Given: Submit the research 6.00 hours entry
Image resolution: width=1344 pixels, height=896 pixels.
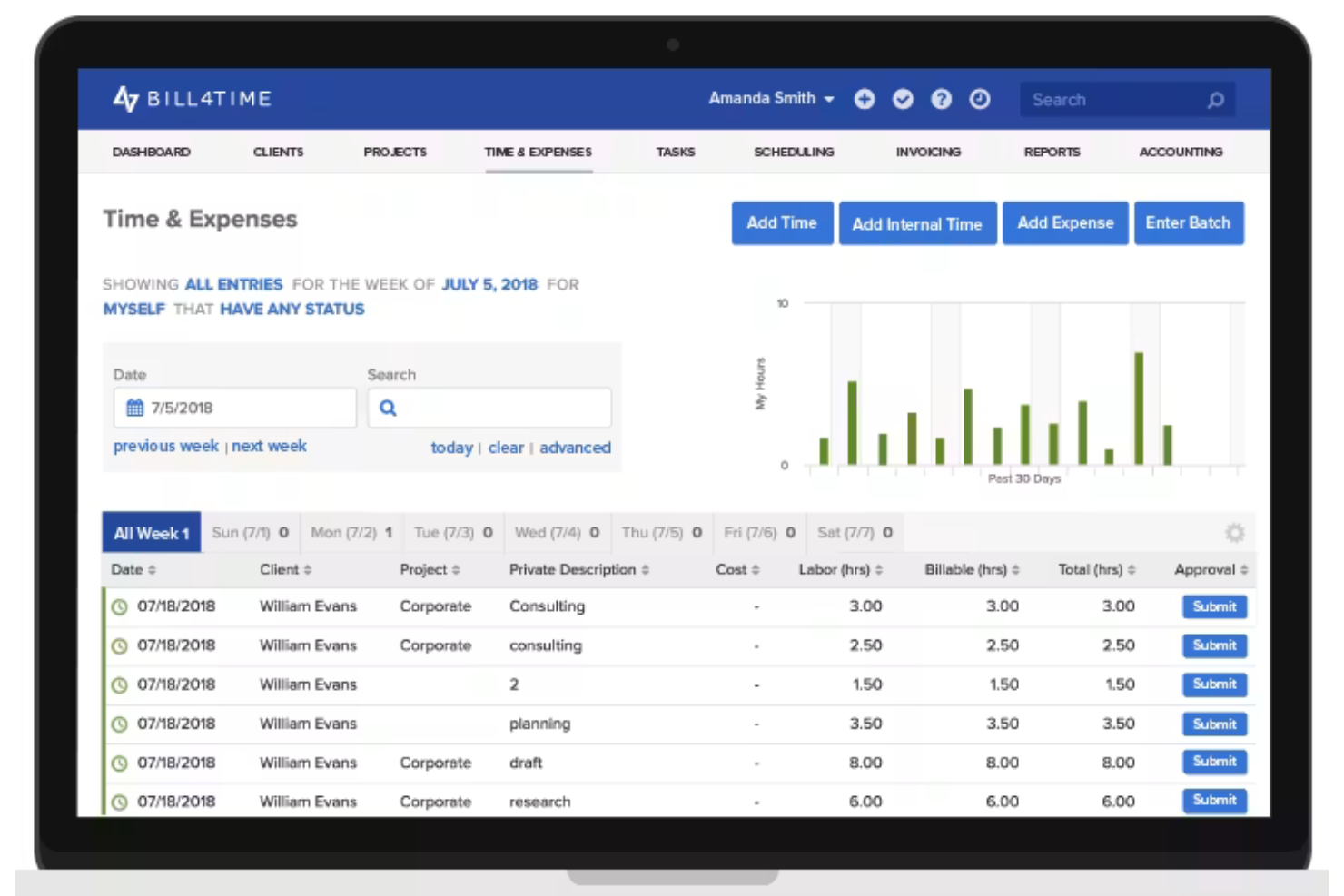Looking at the screenshot, I should 1214,800.
